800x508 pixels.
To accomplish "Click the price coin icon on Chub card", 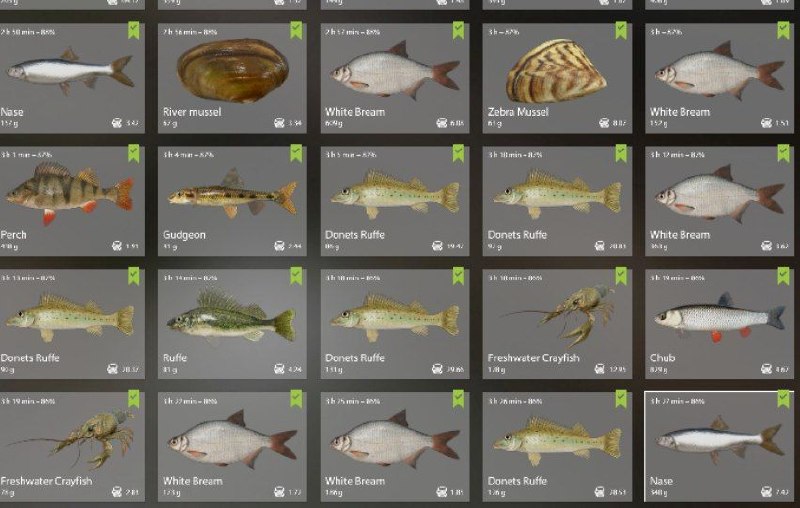I will tap(766, 369).
